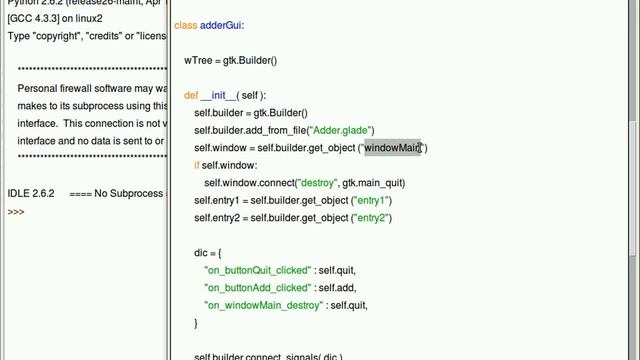The width and height of the screenshot is (640, 360).
Task: Click self.add value in the dictionary
Action: click(336, 288)
